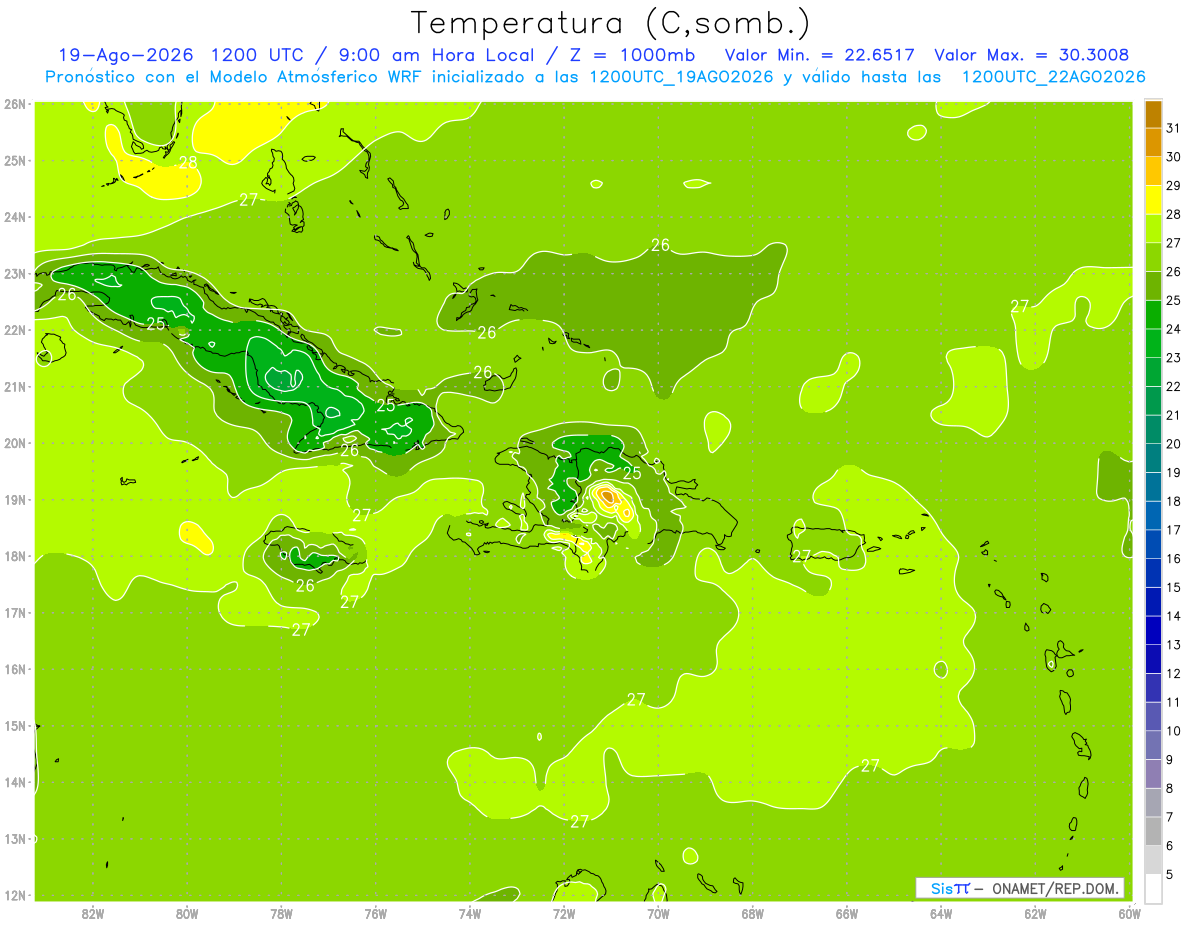The width and height of the screenshot is (1200, 927).
Task: Click the '26N' latitude axis label
Action: tap(15, 104)
